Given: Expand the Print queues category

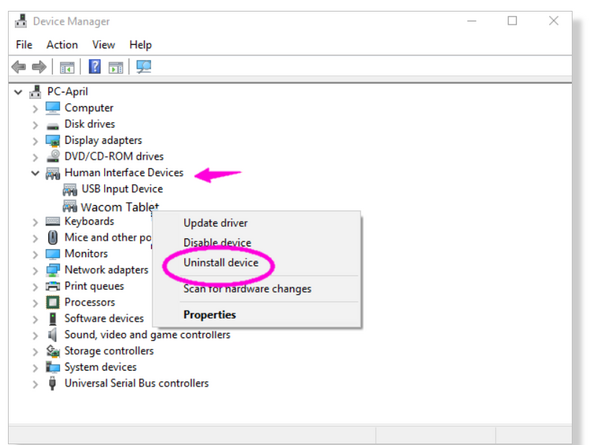Looking at the screenshot, I should coord(35,287).
